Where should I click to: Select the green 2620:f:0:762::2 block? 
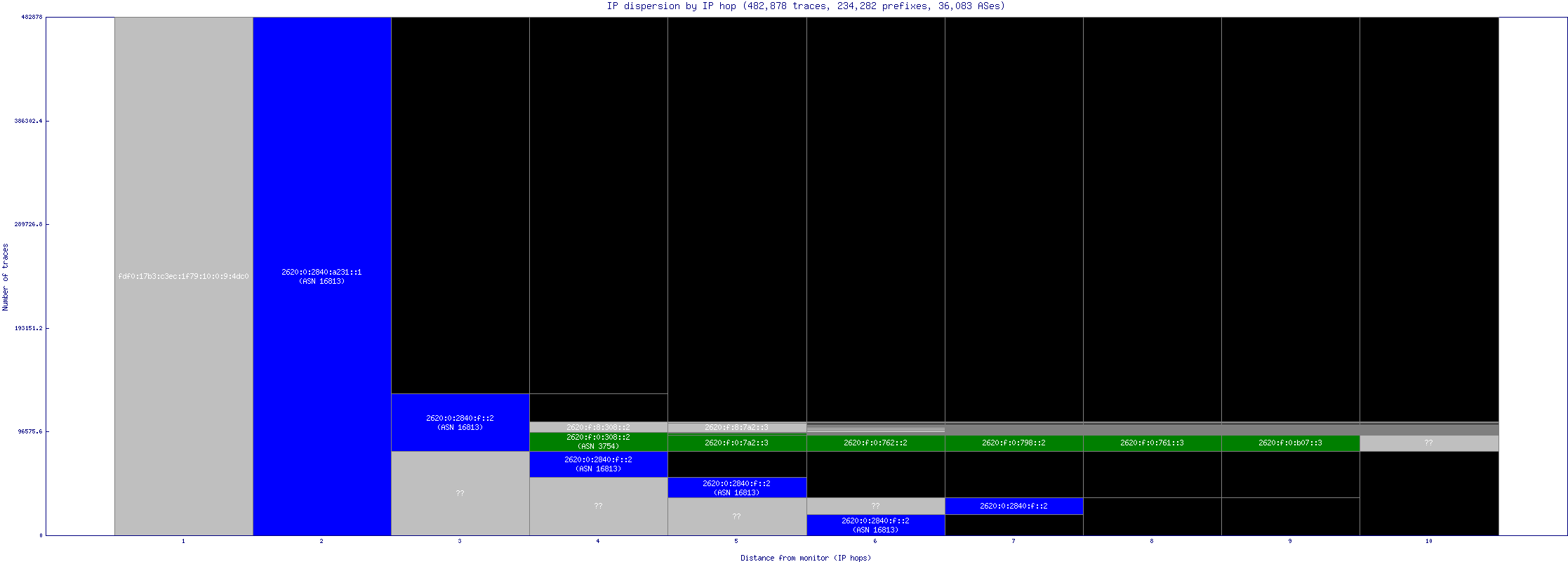875,443
